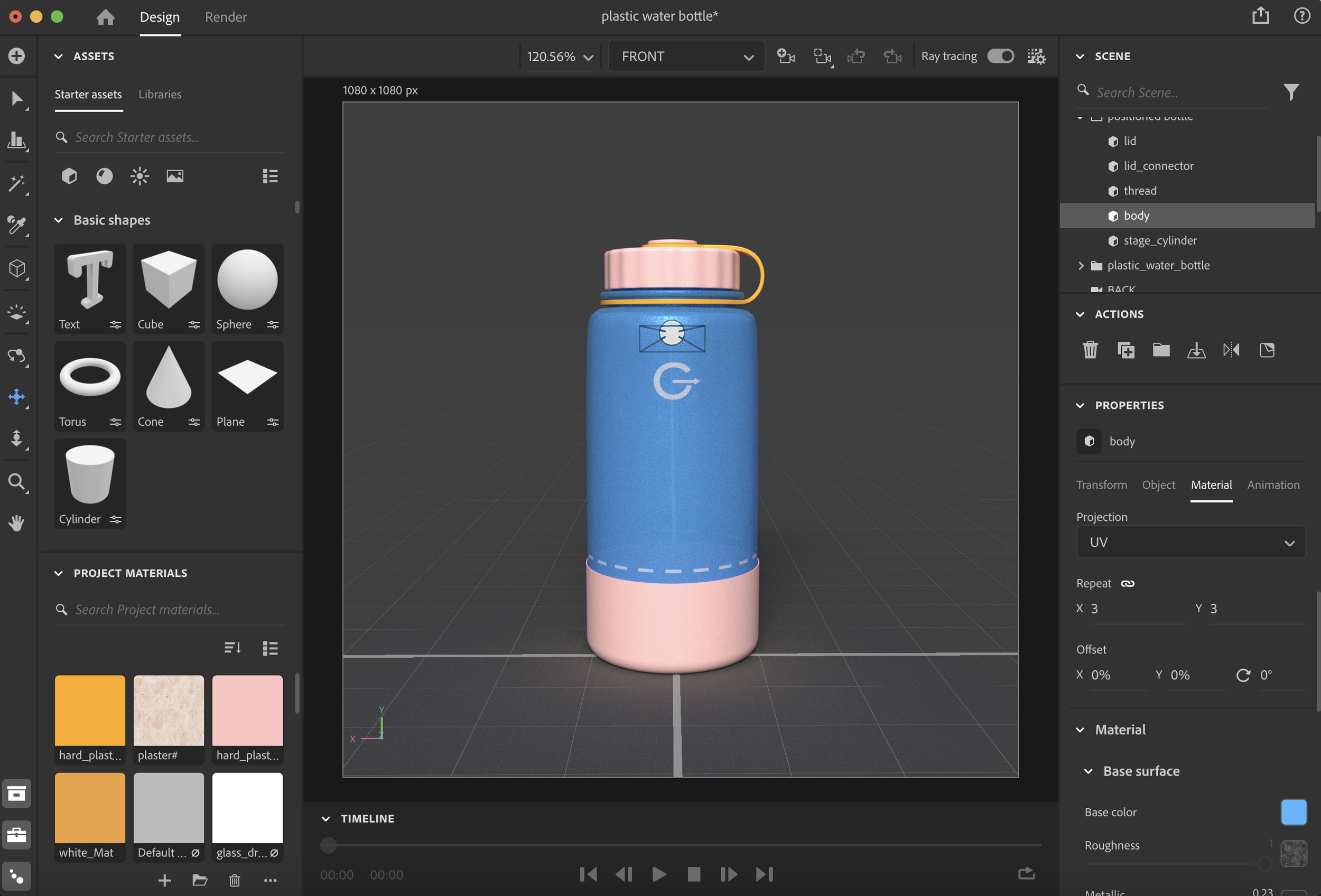
Task: Toggle the Ray tracing switch
Action: click(1000, 56)
